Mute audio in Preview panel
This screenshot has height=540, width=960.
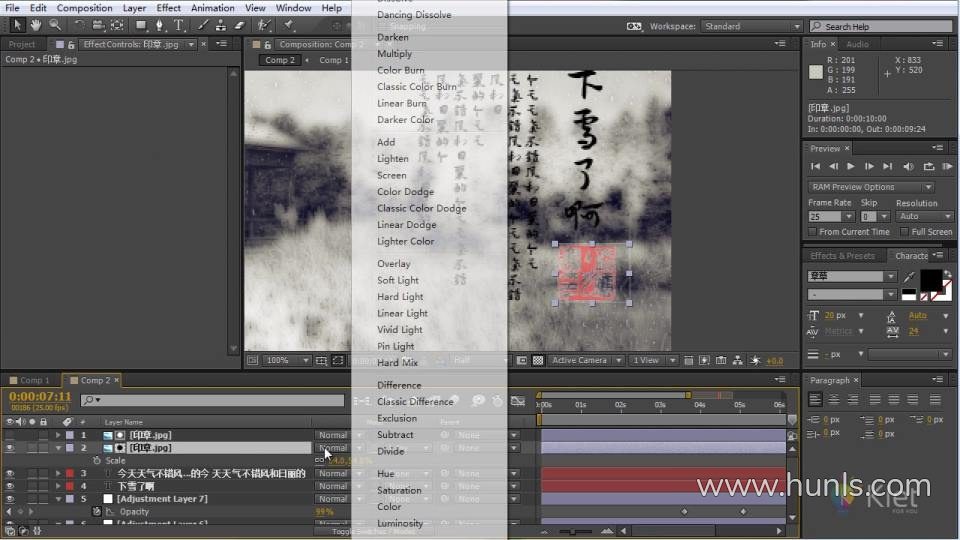click(909, 167)
